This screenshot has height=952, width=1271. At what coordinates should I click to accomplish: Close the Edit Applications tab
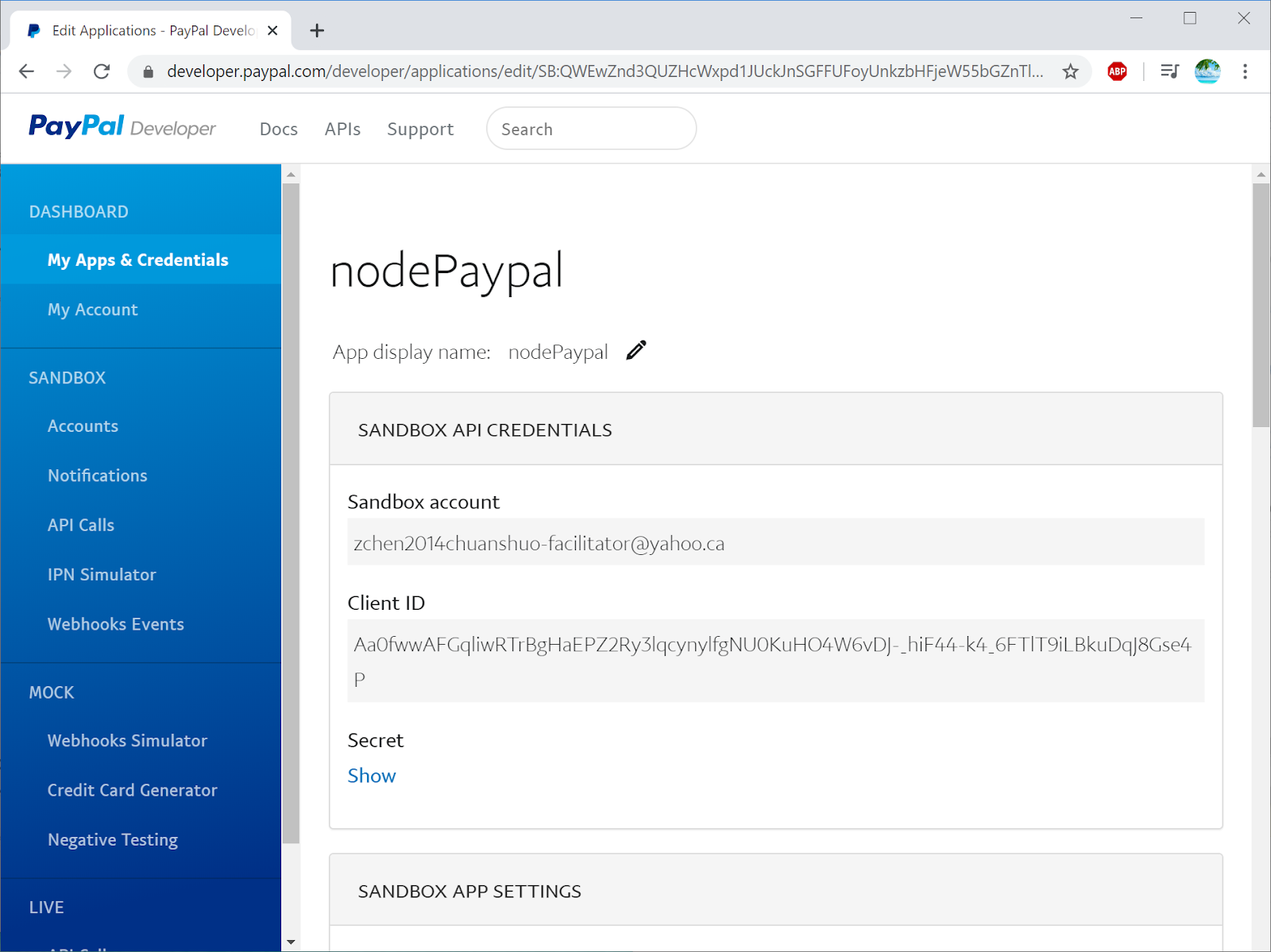point(272,30)
